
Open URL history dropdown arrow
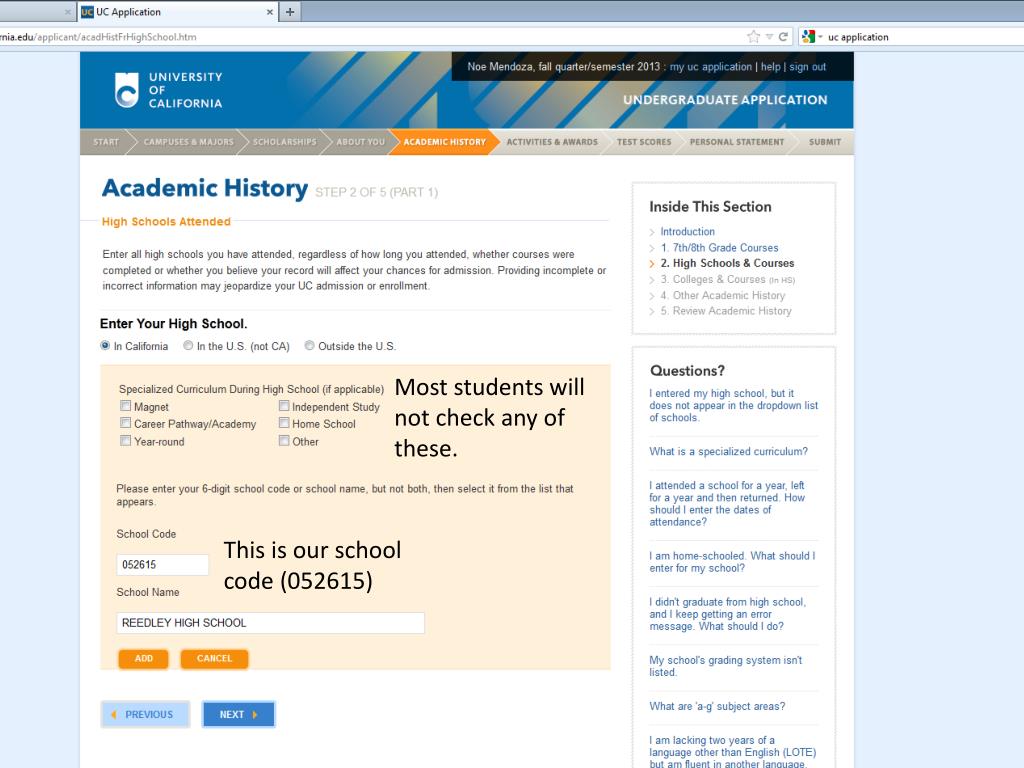tap(769, 37)
